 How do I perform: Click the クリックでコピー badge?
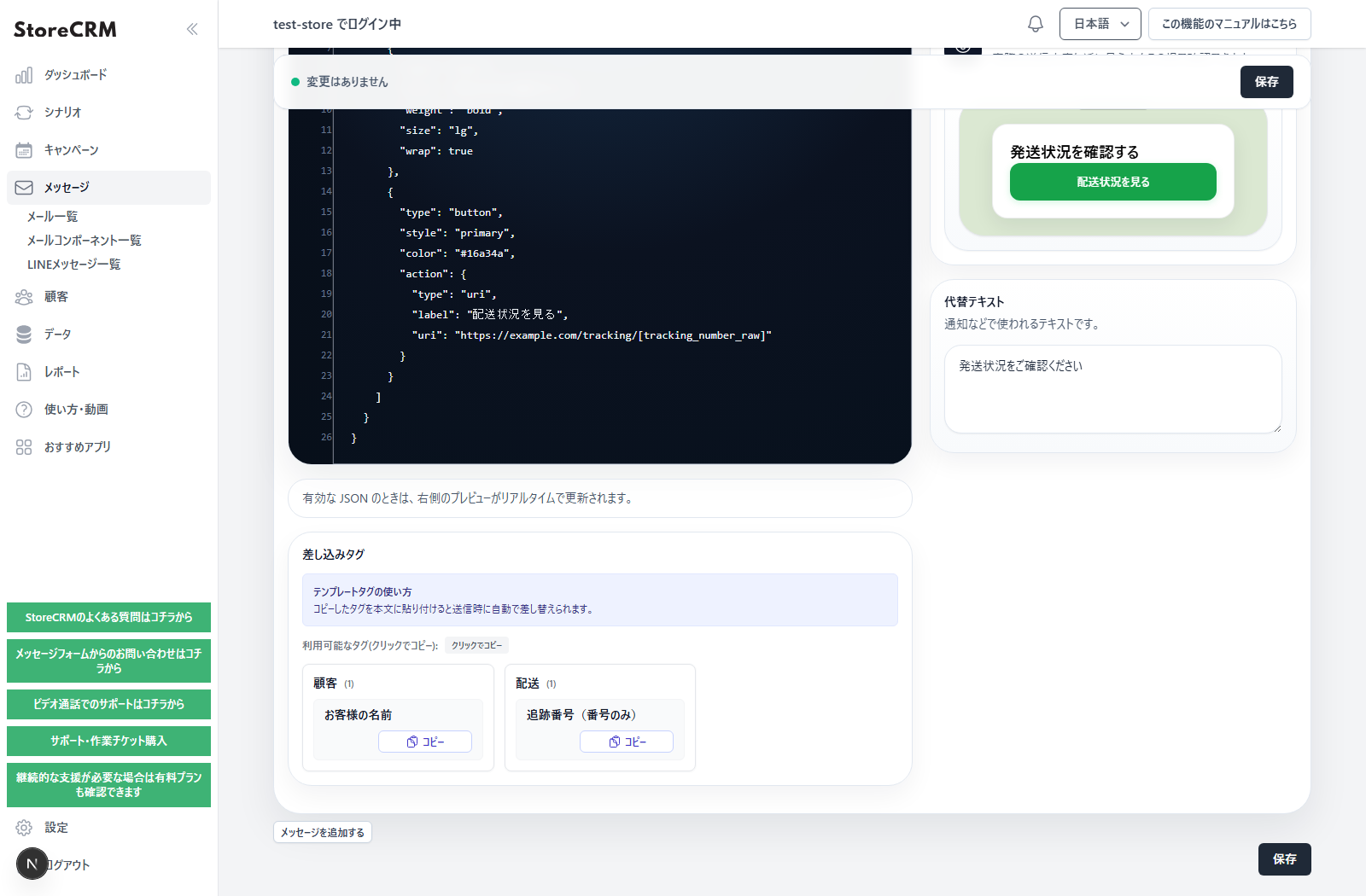pyautogui.click(x=476, y=646)
